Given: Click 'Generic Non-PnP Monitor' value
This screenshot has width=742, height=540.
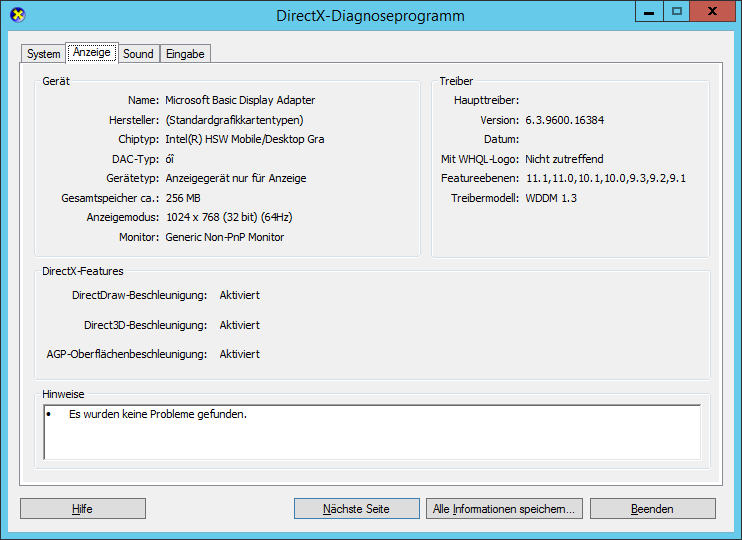Looking at the screenshot, I should [x=225, y=237].
